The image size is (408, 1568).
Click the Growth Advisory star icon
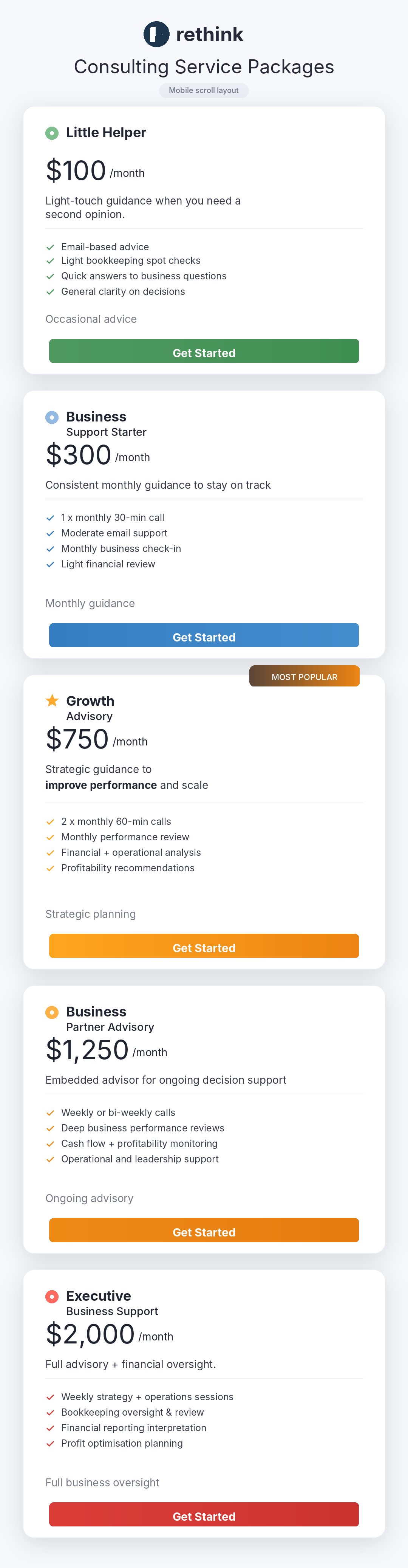(x=52, y=700)
